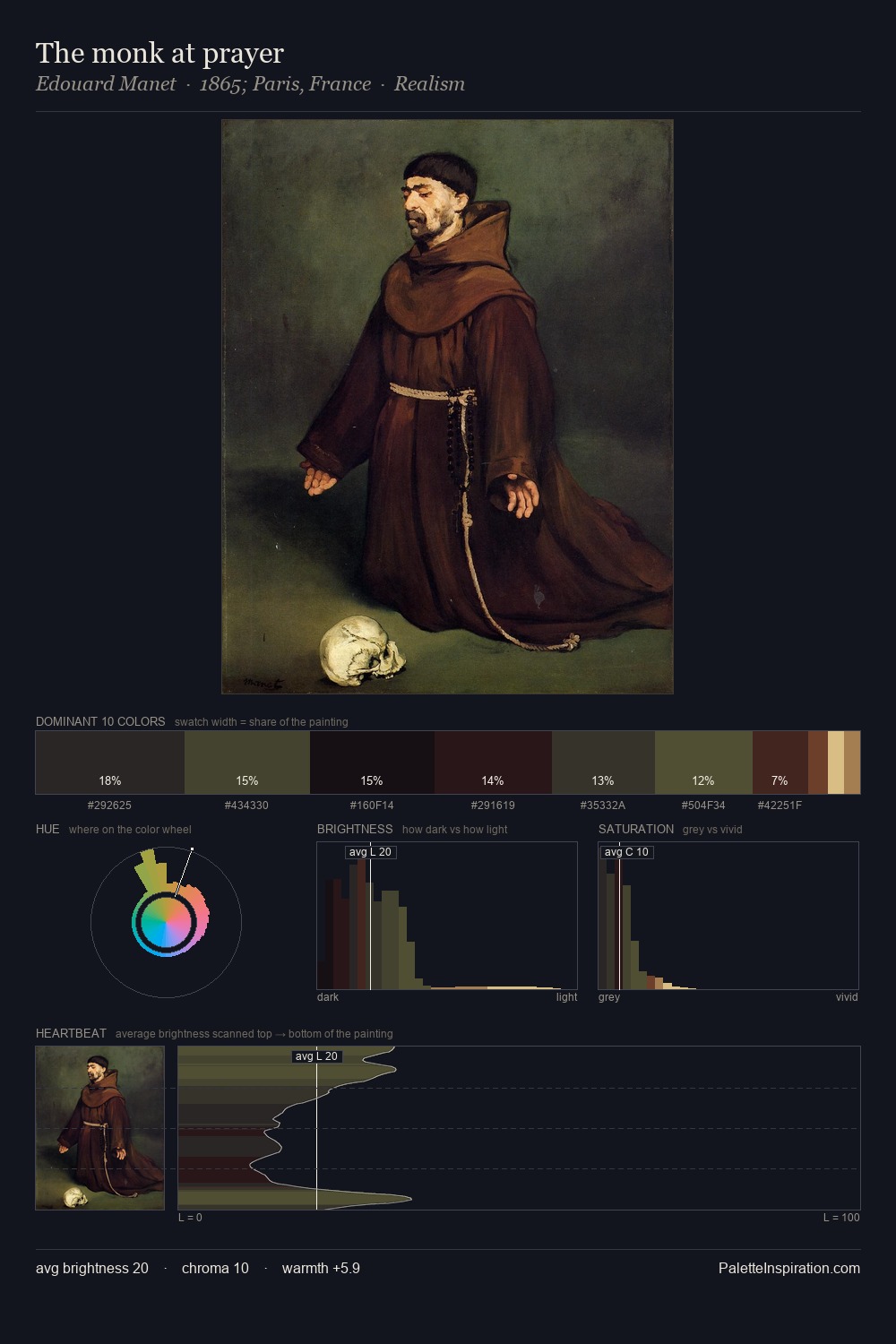Click the 7% share label

click(780, 781)
